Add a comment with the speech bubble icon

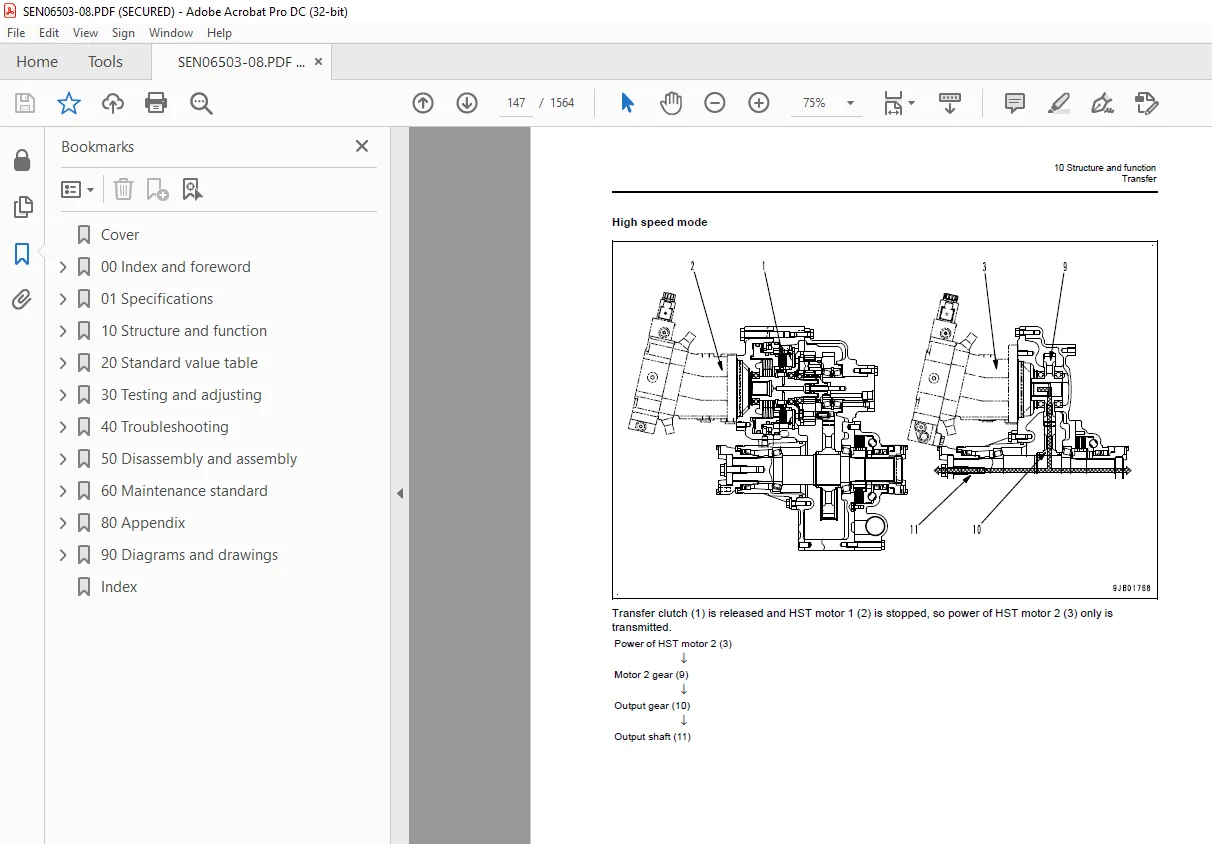(x=1015, y=103)
